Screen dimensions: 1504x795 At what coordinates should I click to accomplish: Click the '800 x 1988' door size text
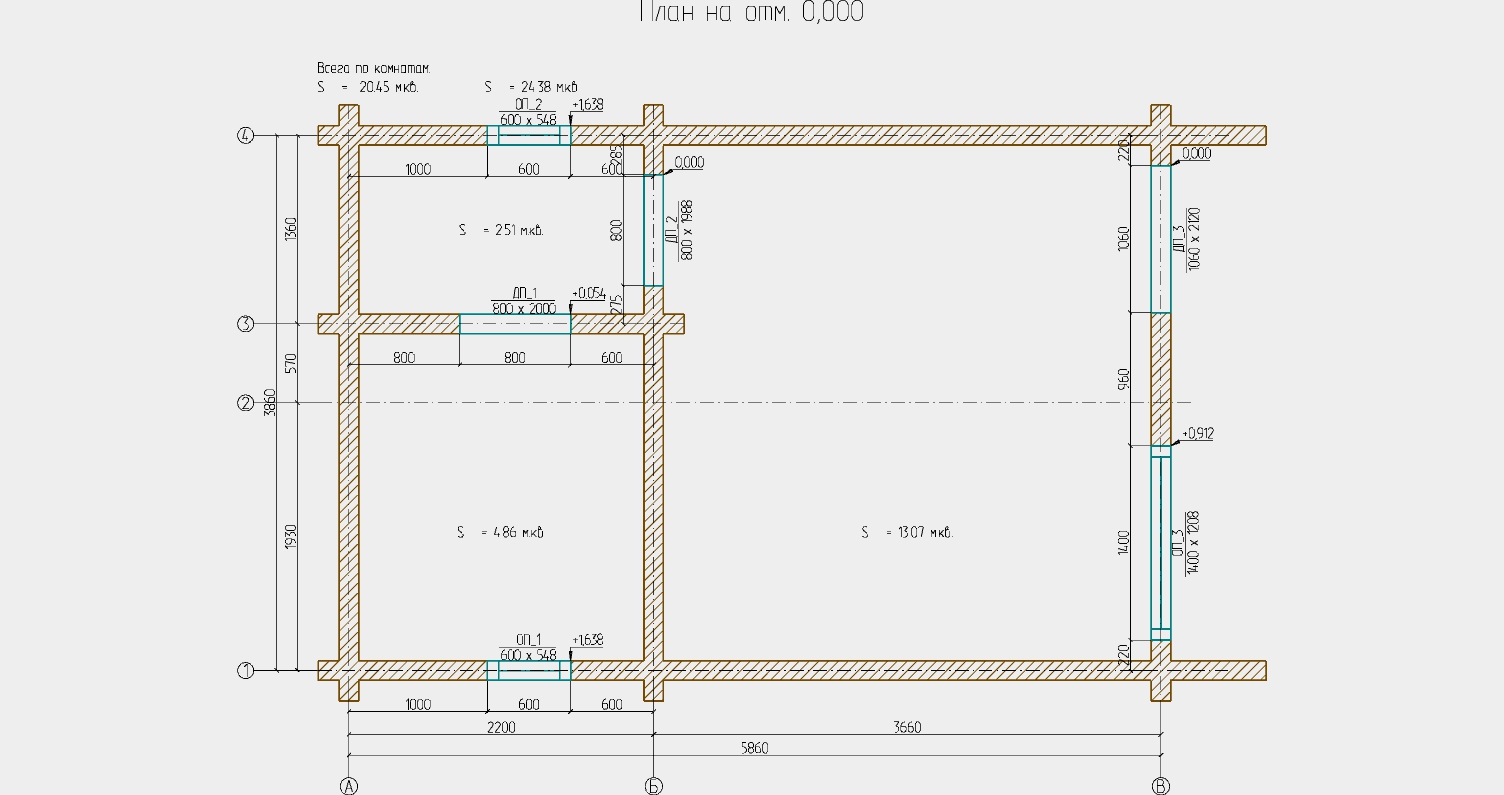pyautogui.click(x=687, y=230)
